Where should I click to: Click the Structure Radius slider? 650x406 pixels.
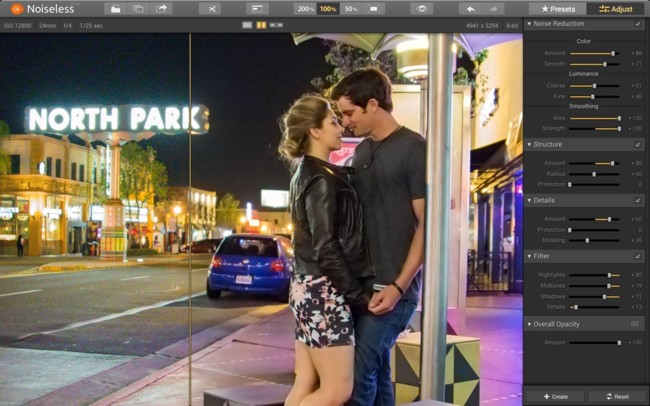[x=594, y=174]
